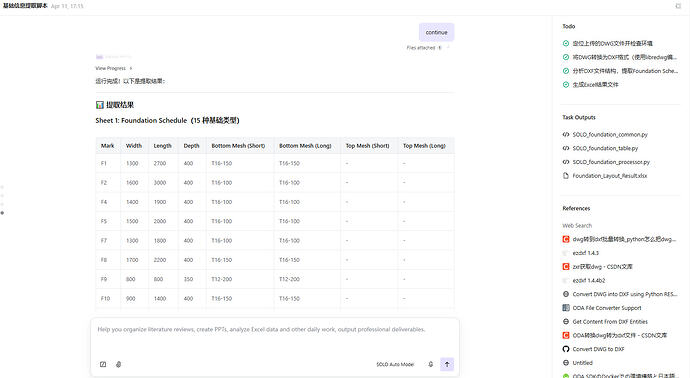Click check icon of DWG to DXF todo
690x378 pixels.
[x=566, y=57]
